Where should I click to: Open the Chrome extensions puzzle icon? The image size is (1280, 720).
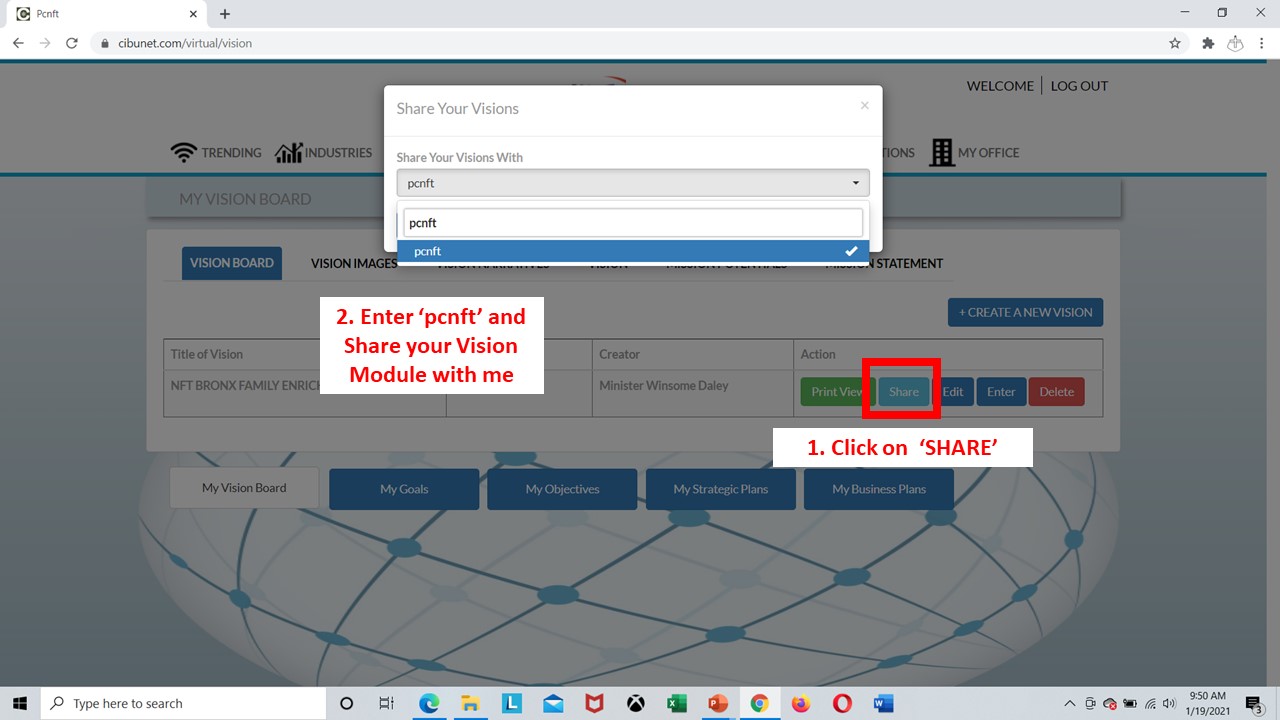pyautogui.click(x=1208, y=43)
